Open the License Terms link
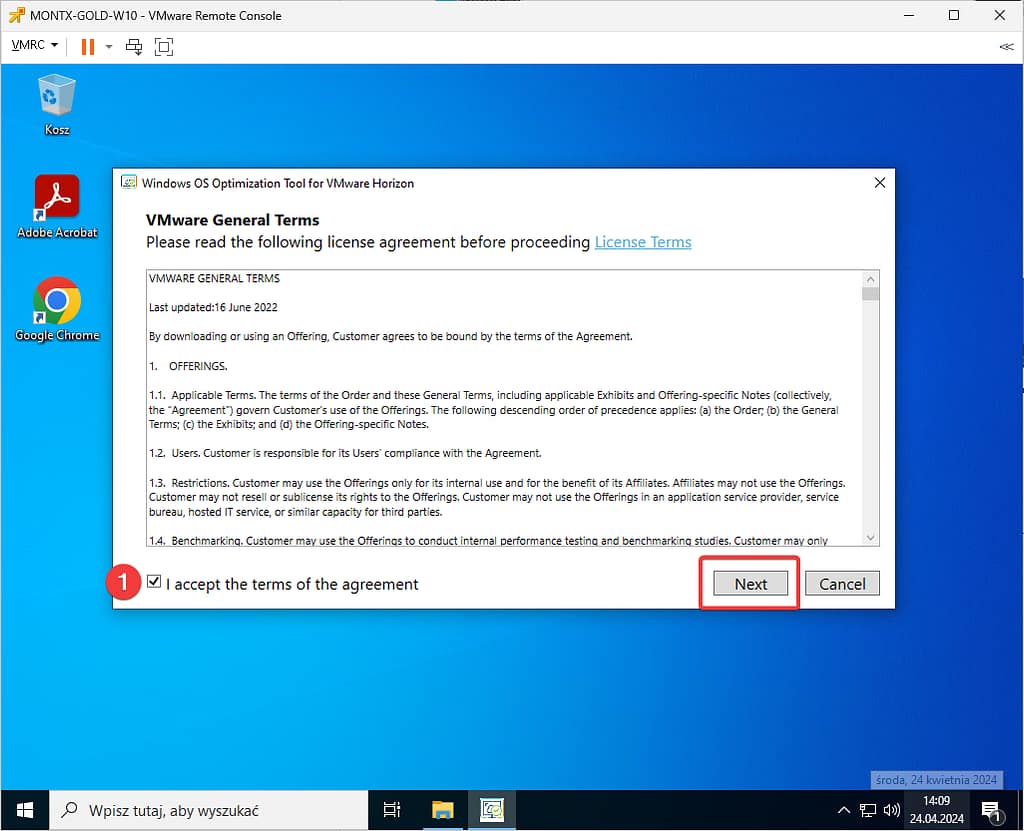Screen dimensions: 1024x831 (x=643, y=242)
